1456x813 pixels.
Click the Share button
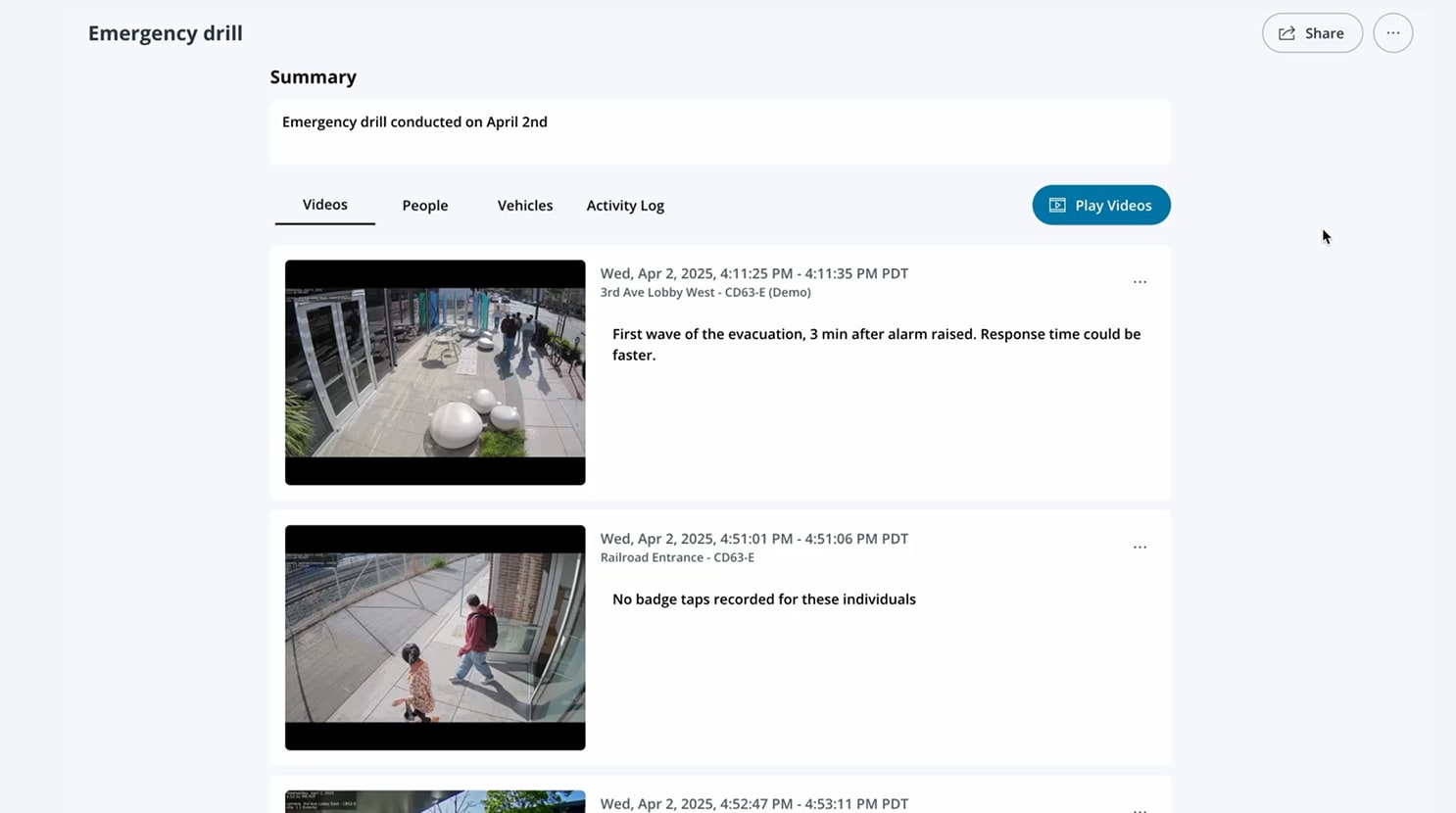point(1312,33)
